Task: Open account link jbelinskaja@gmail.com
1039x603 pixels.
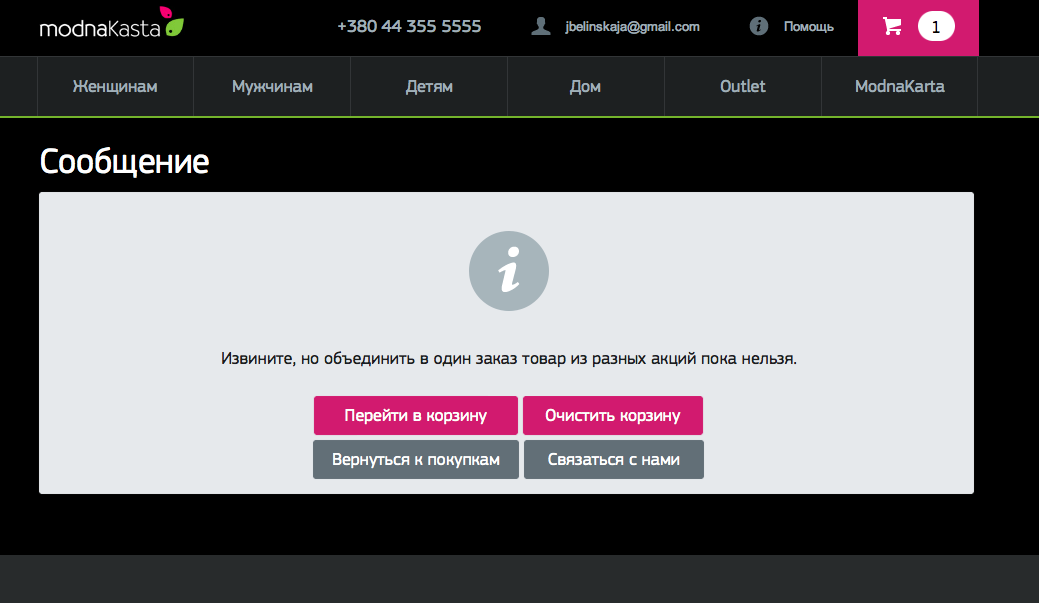Action: pos(632,27)
